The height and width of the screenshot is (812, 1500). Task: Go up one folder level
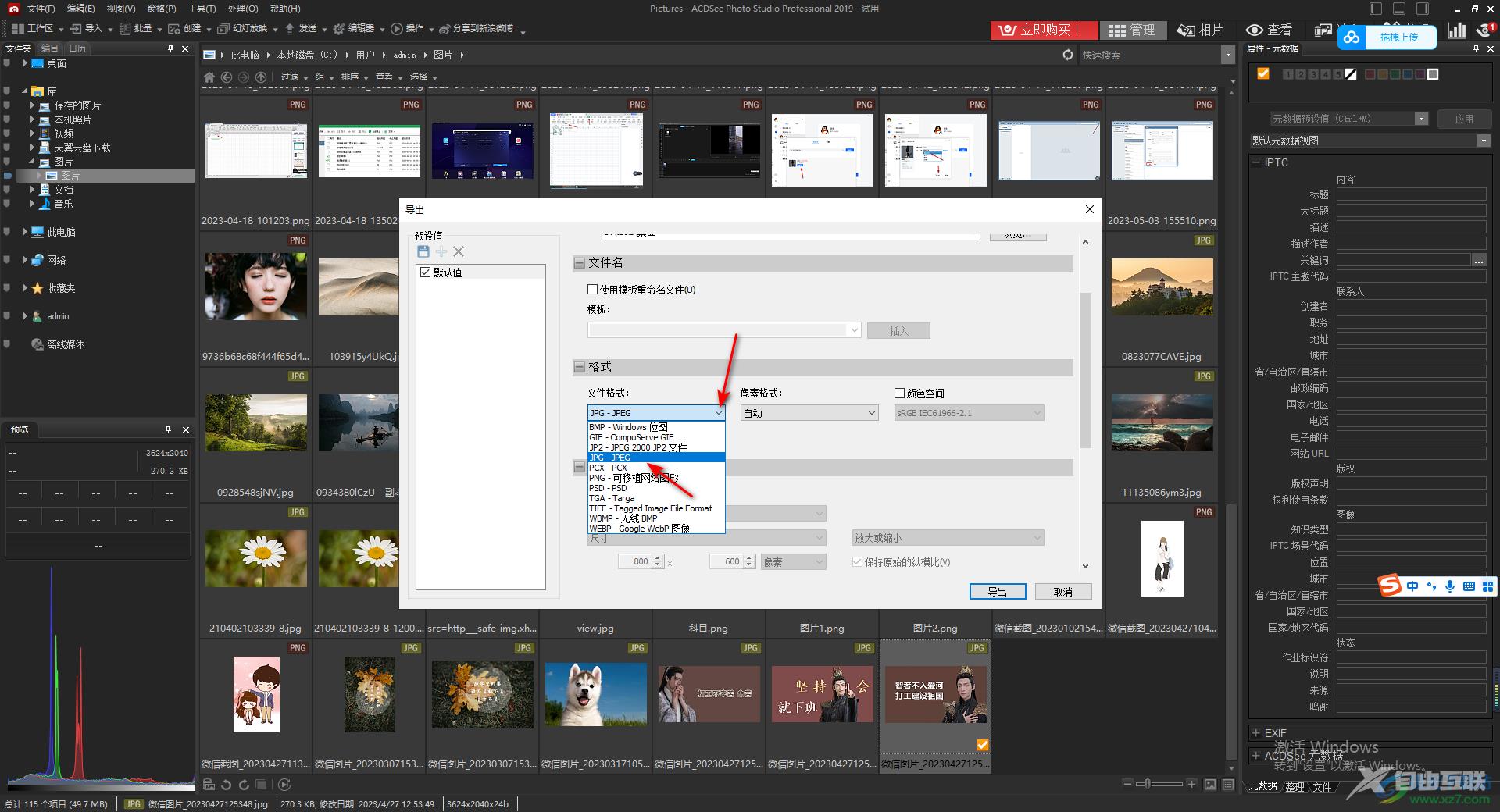[x=261, y=77]
